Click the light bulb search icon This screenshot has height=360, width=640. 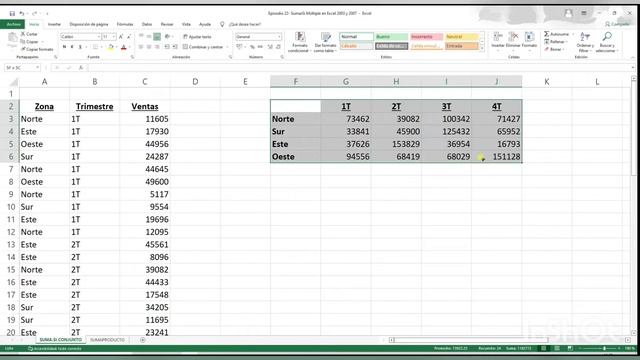(222, 24)
